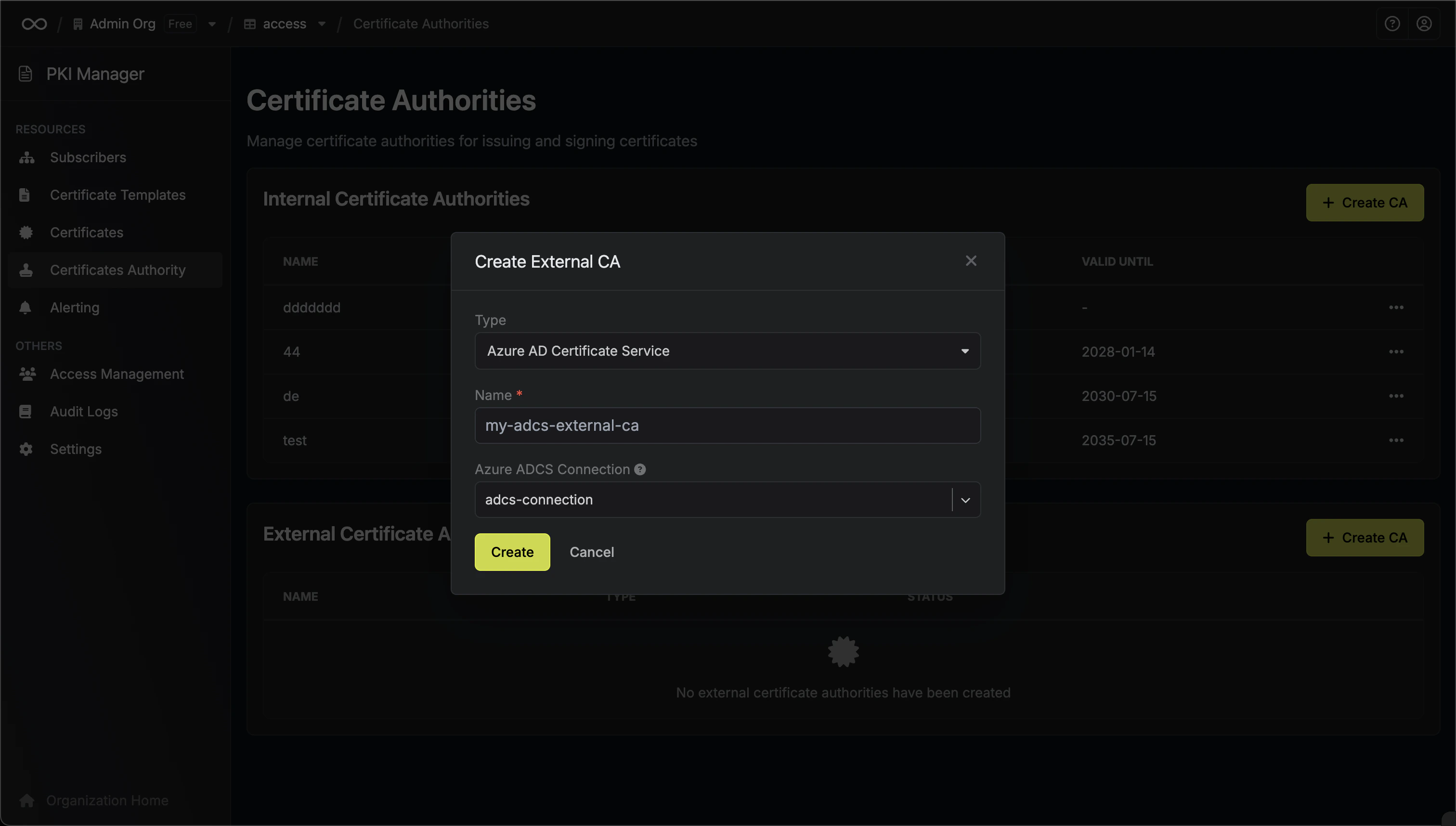Screen dimensions: 1456x826
Task: Expand the Admin Org organization dropdown arrow
Action: pyautogui.click(x=212, y=24)
